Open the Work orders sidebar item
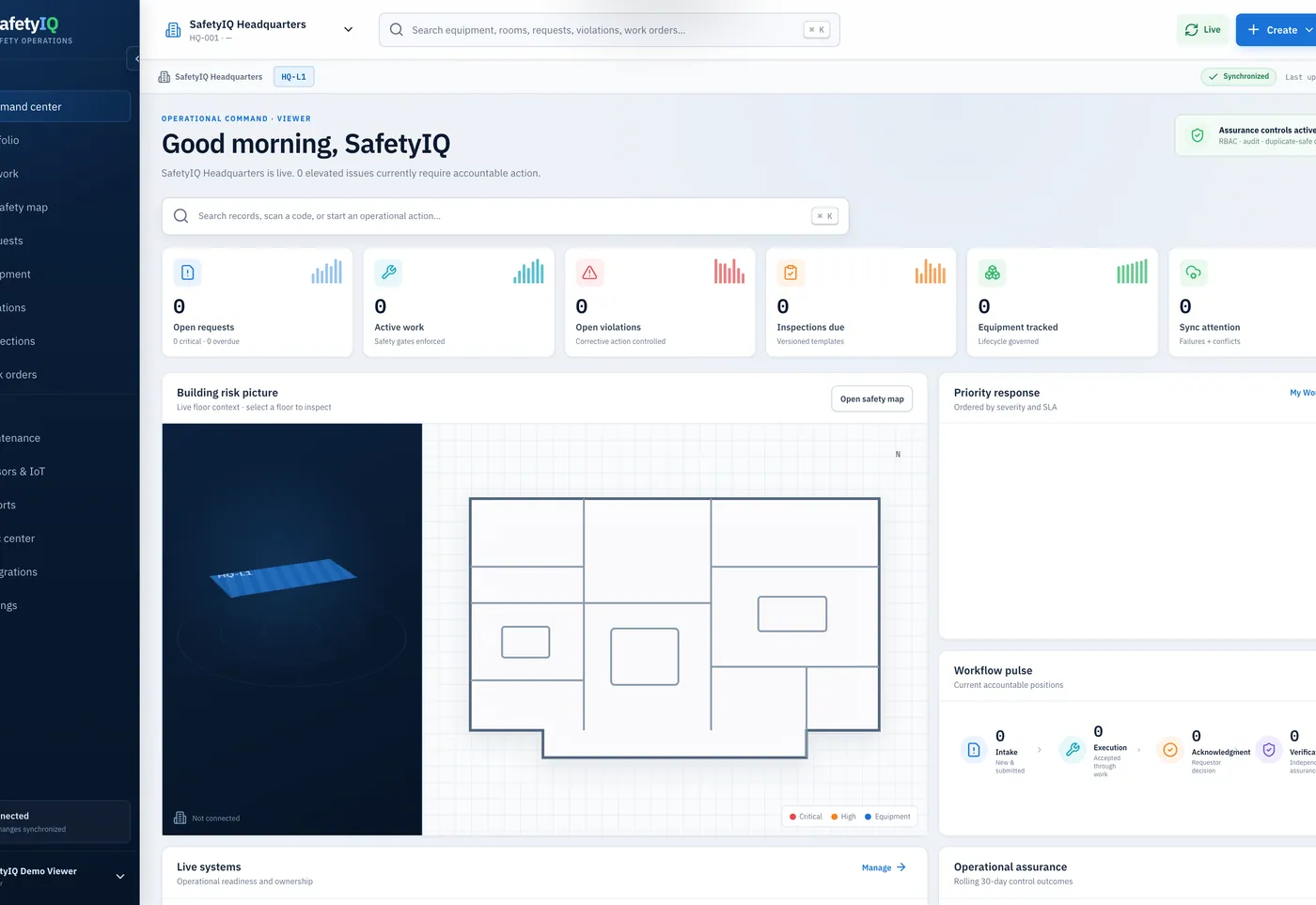Image resolution: width=1316 pixels, height=905 pixels. [65, 375]
